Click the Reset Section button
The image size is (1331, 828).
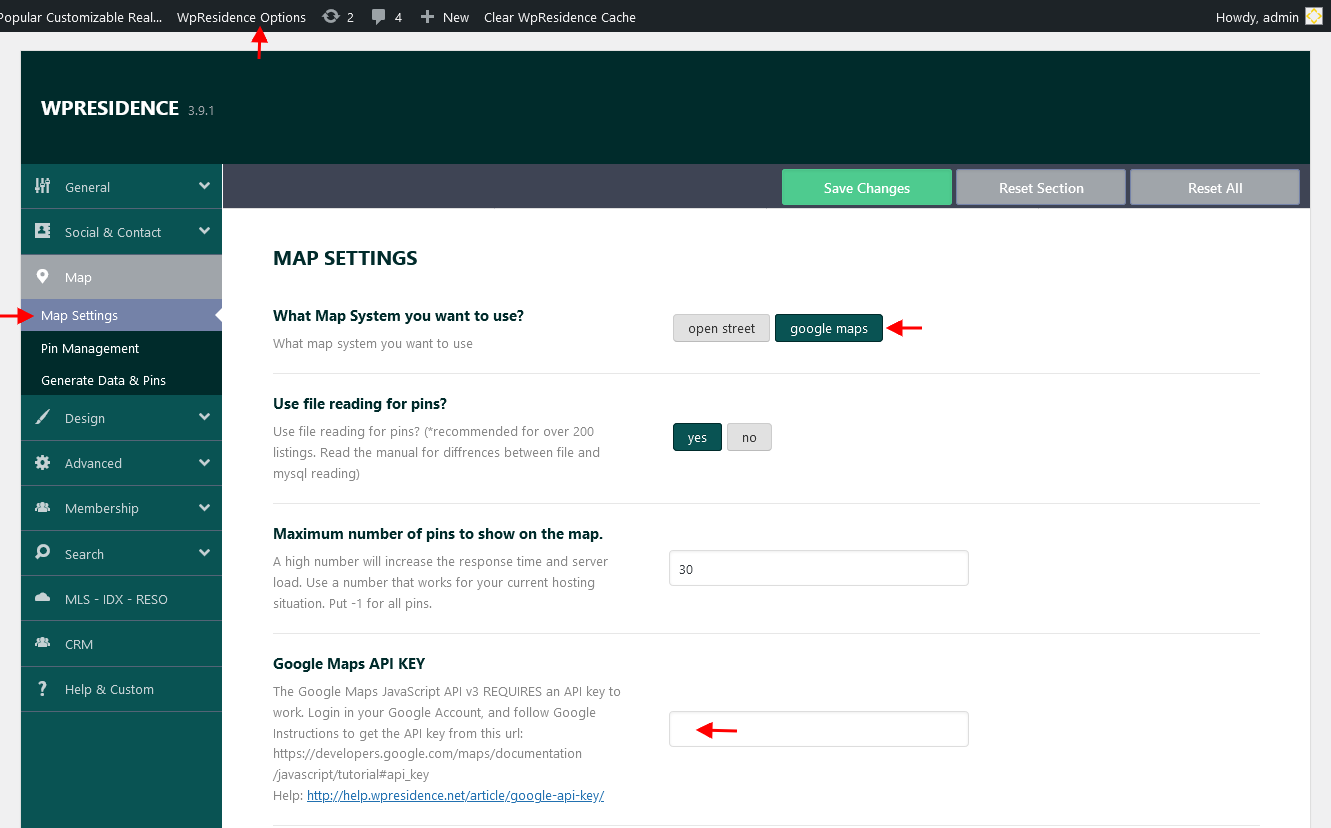click(x=1041, y=187)
